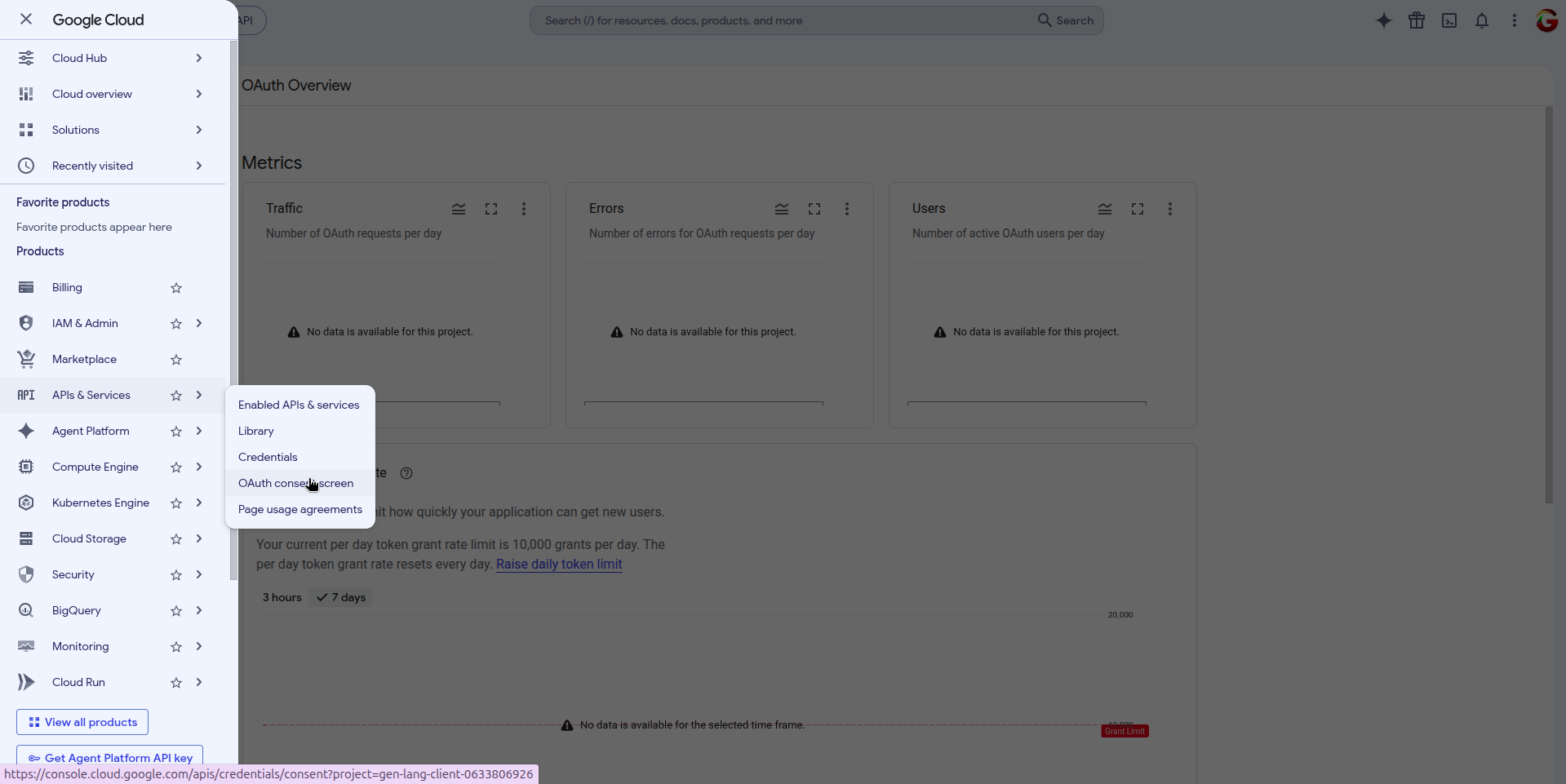1566x784 pixels.
Task: Expand the BigQuery submenu arrow
Action: (199, 610)
